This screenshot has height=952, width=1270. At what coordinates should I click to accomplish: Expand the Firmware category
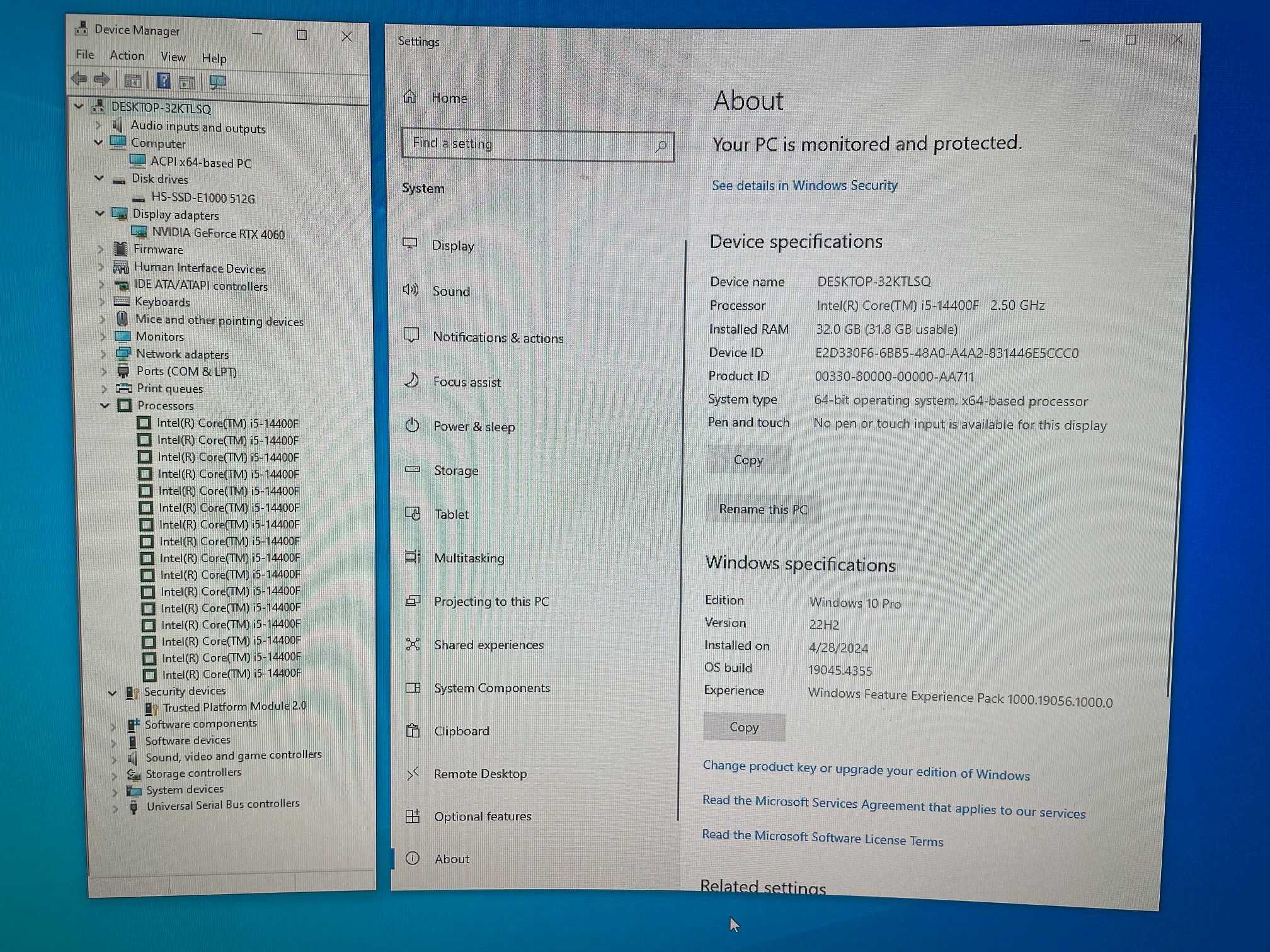pos(101,249)
